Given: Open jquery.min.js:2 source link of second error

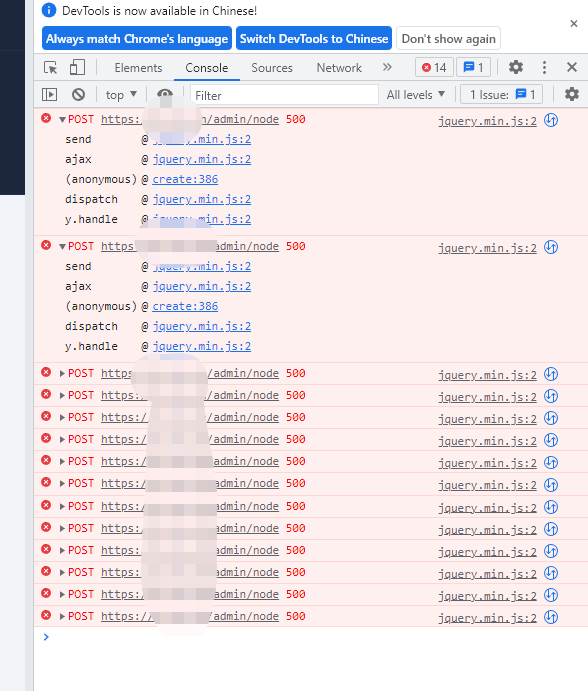Looking at the screenshot, I should coord(488,248).
